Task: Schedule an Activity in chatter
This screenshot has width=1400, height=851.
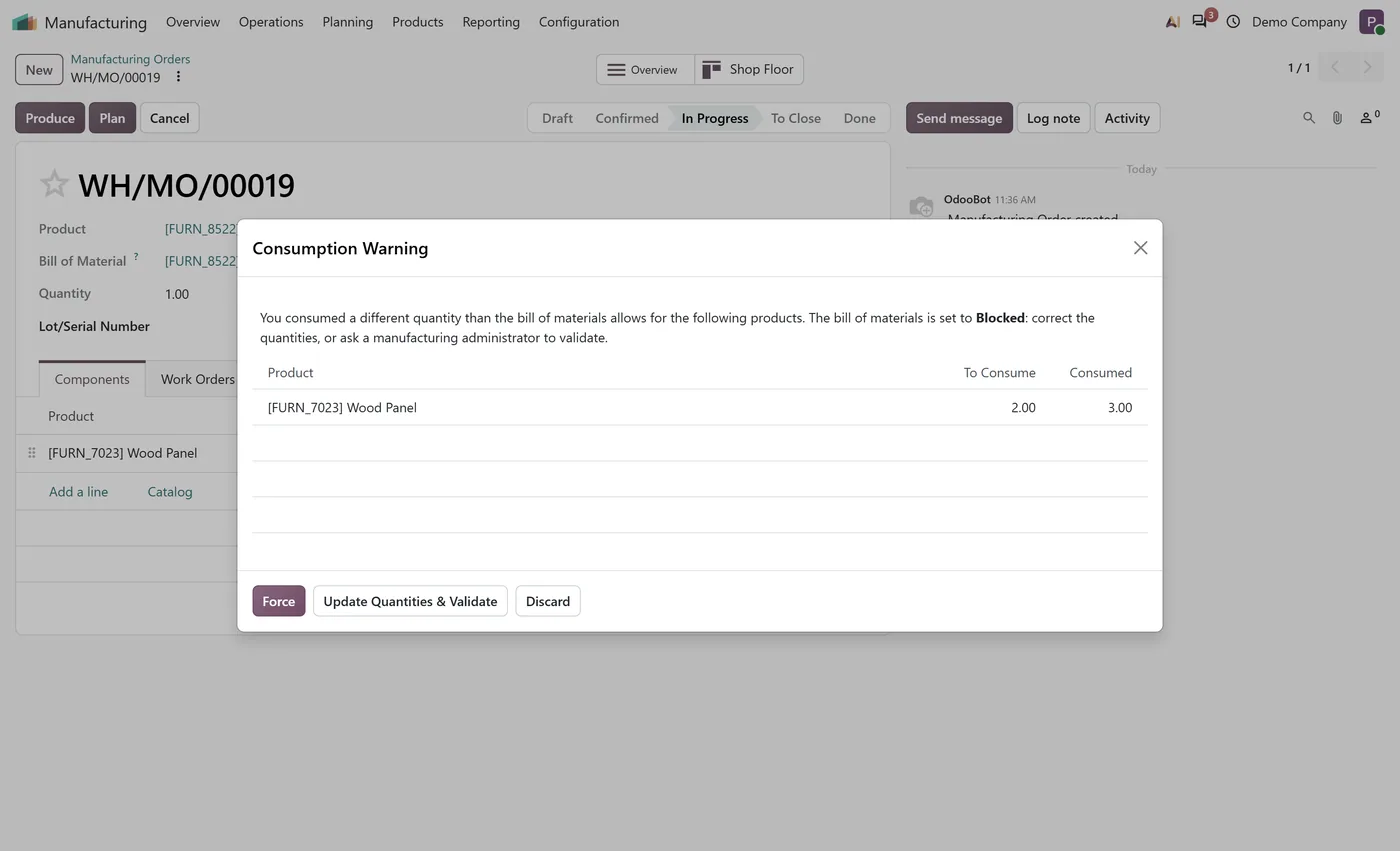Action: [1127, 118]
